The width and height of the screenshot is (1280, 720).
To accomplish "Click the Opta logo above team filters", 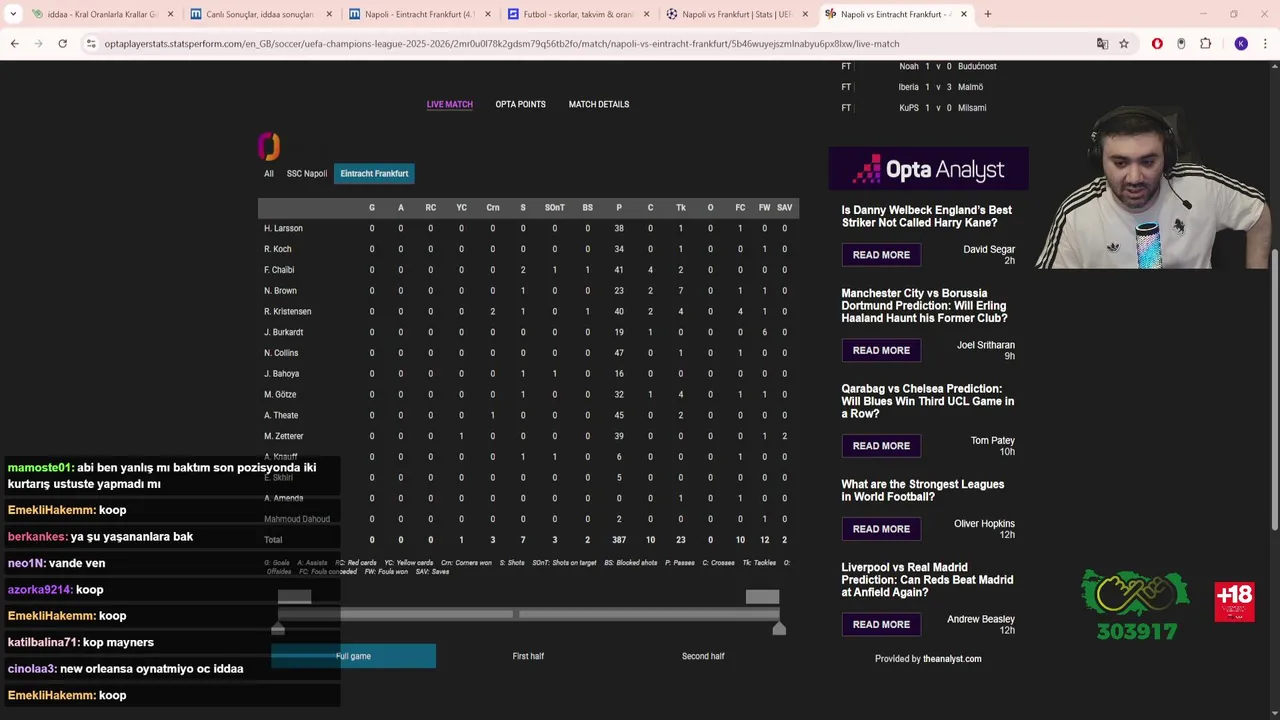I will pos(269,146).
